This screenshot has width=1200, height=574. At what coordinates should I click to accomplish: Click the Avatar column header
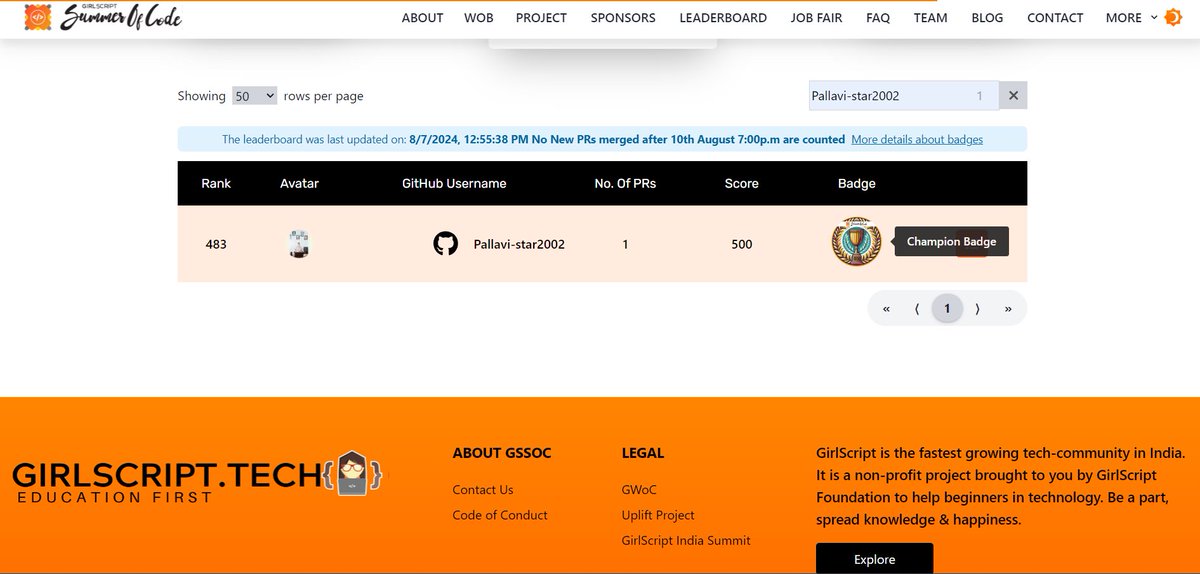299,183
